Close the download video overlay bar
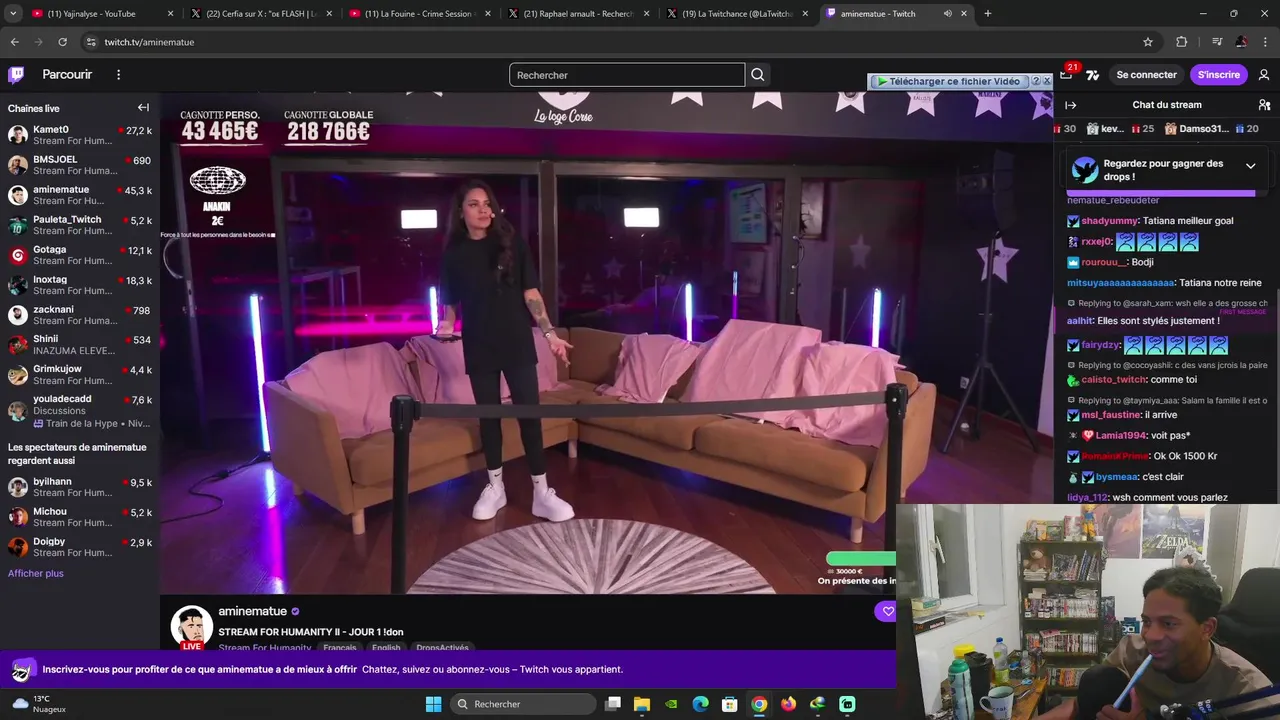1280x720 pixels. (1047, 81)
